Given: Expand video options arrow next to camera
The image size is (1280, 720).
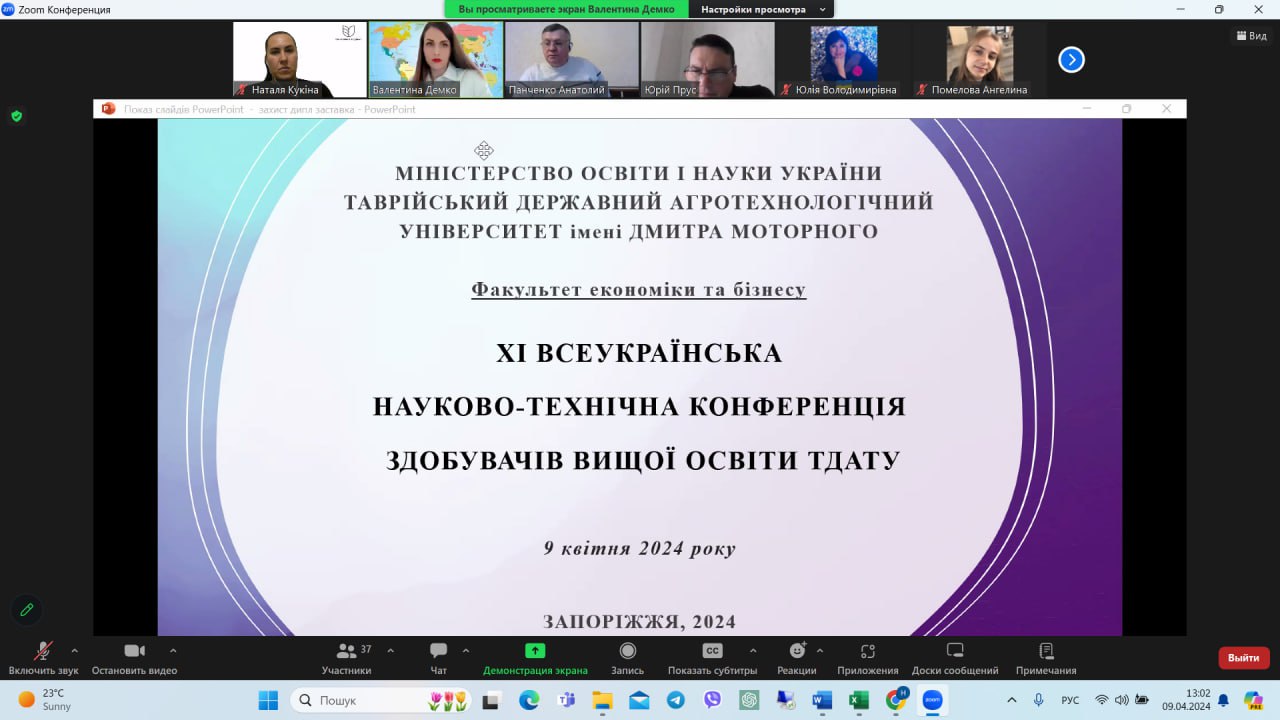Looking at the screenshot, I should [x=173, y=650].
